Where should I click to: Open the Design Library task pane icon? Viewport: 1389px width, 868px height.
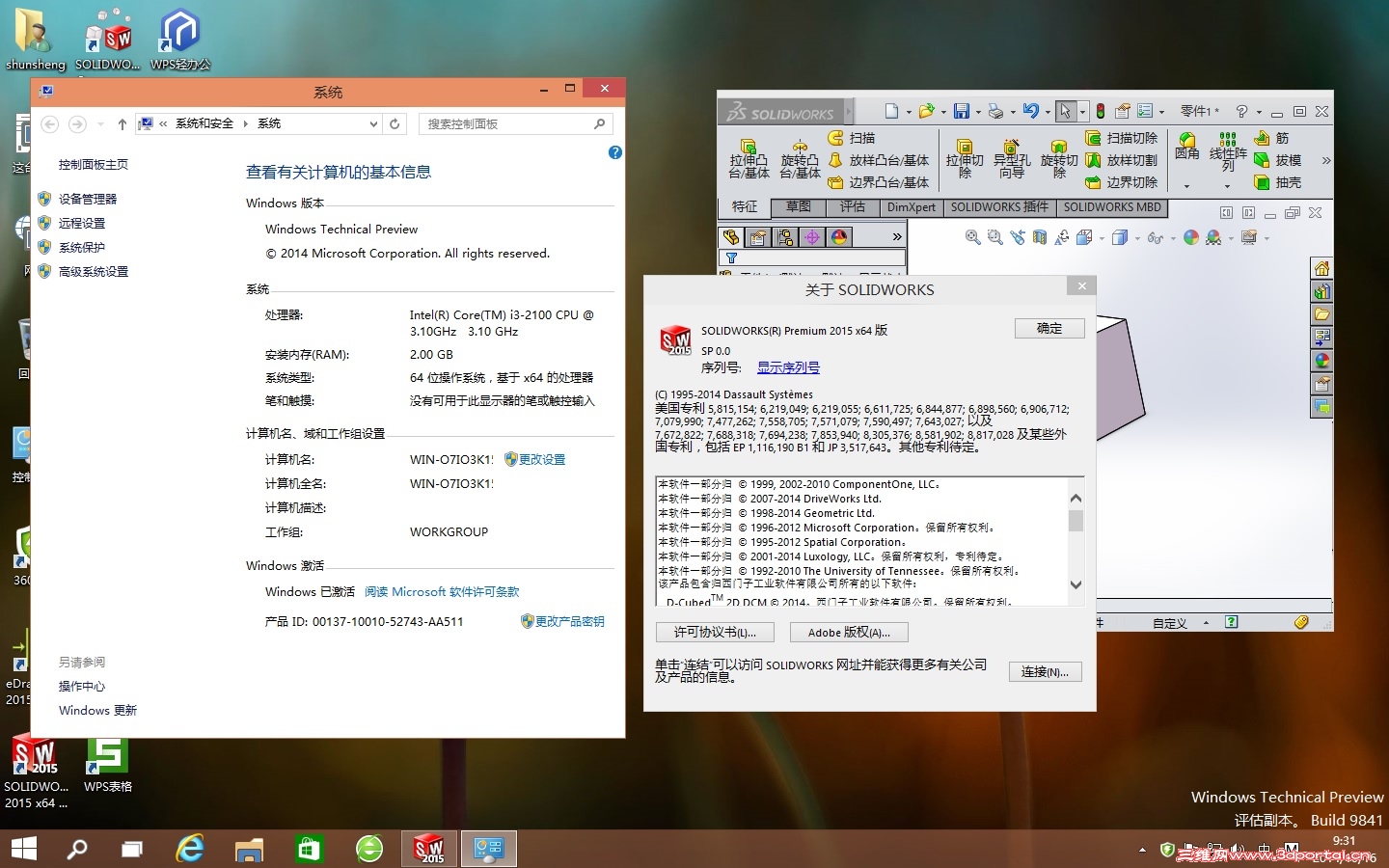[1321, 291]
